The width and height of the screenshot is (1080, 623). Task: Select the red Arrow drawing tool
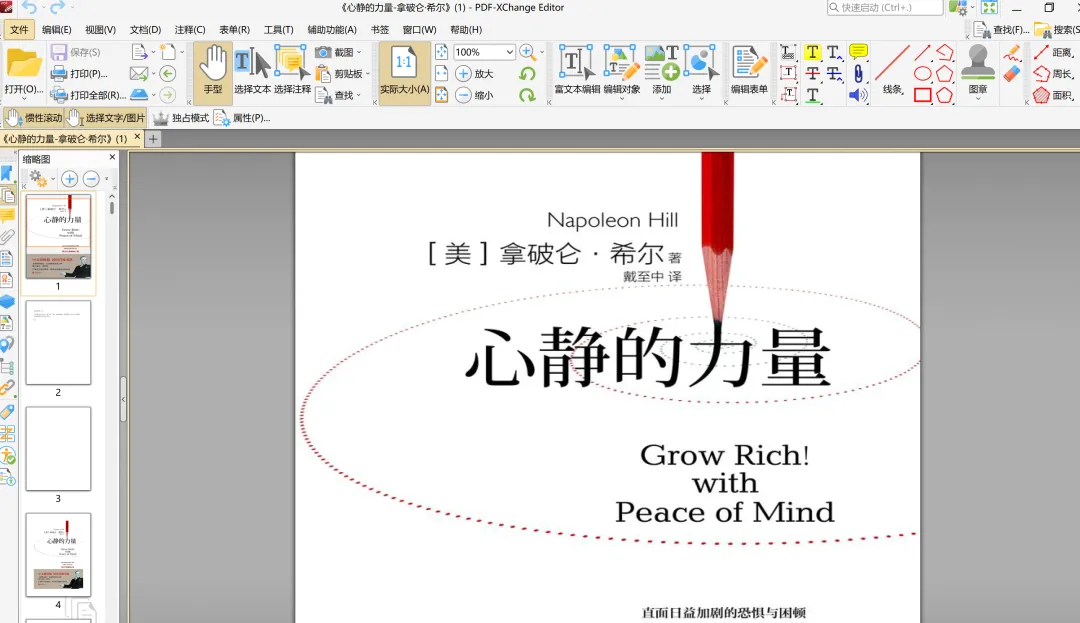click(923, 52)
